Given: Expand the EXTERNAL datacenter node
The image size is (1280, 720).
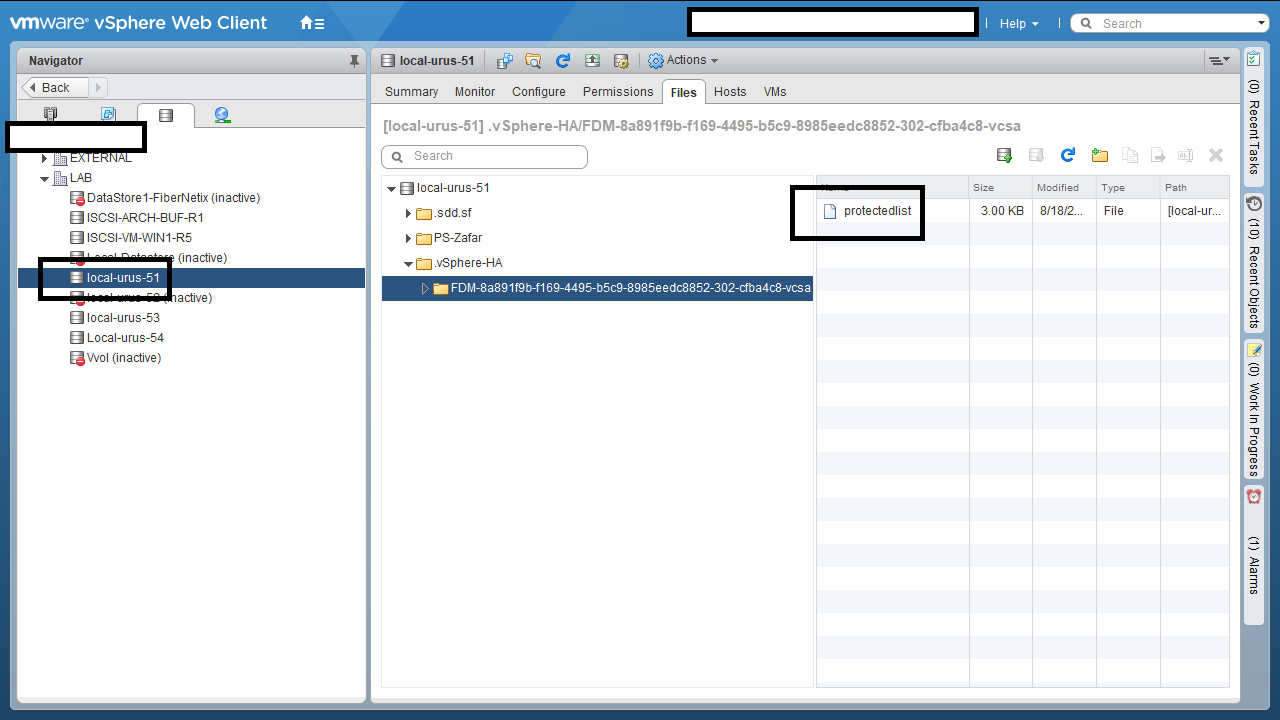Looking at the screenshot, I should [44, 158].
